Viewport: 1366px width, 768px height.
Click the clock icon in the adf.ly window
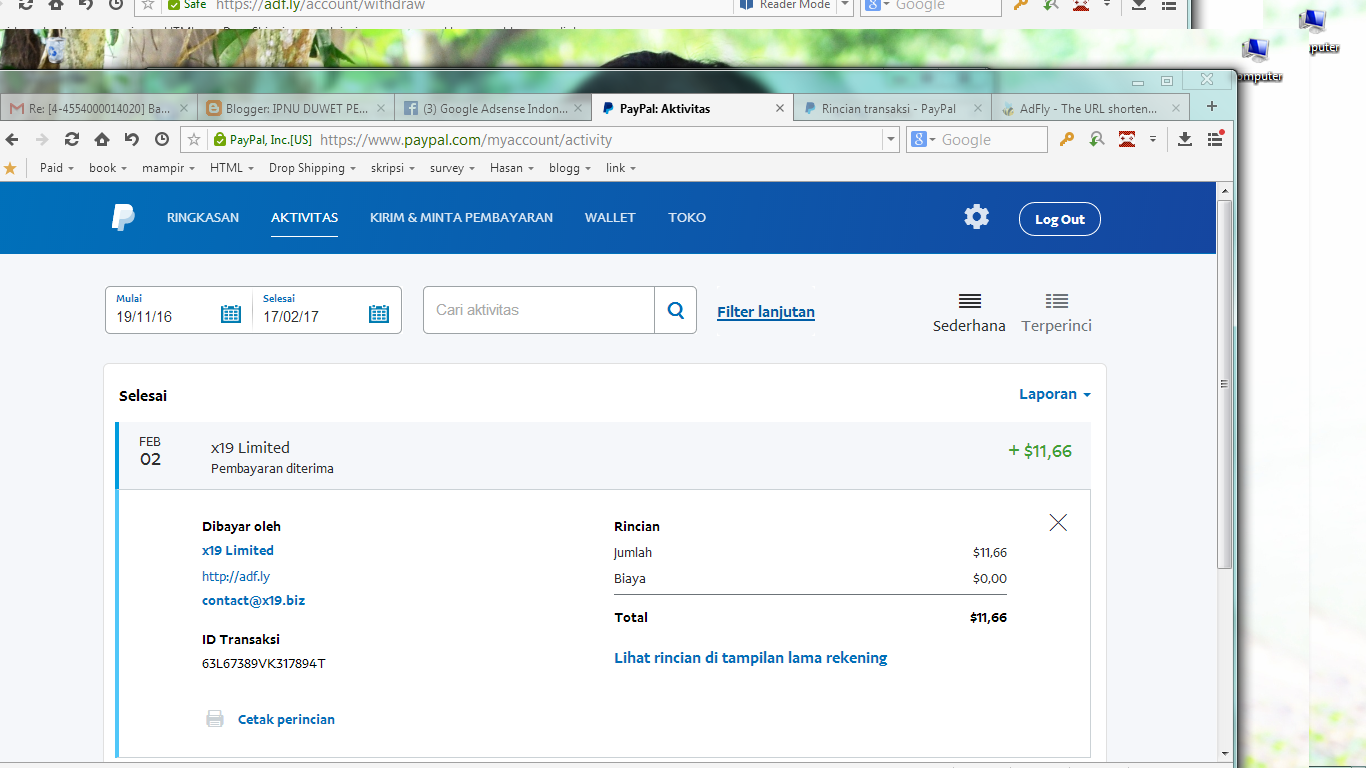pos(115,5)
